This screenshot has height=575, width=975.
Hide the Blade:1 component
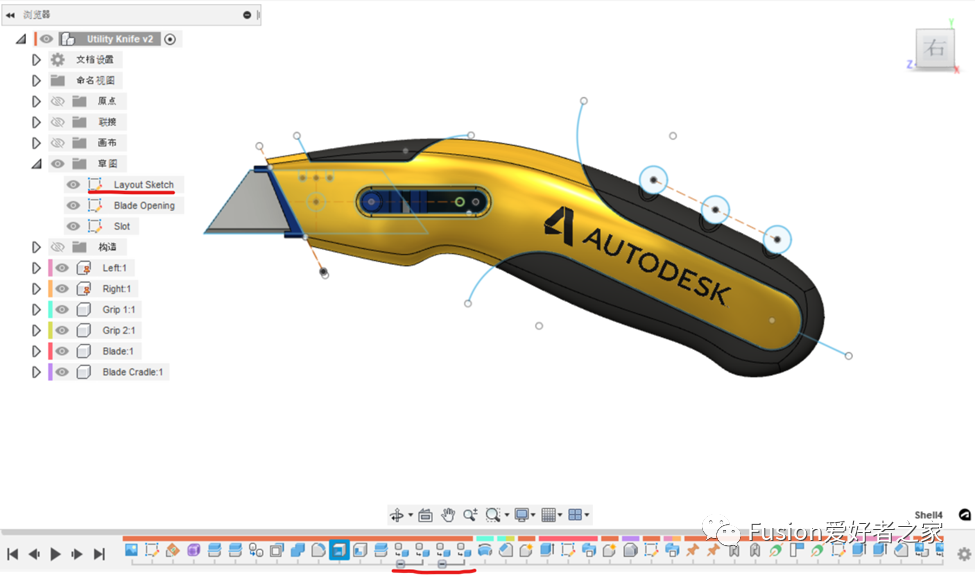pos(62,351)
